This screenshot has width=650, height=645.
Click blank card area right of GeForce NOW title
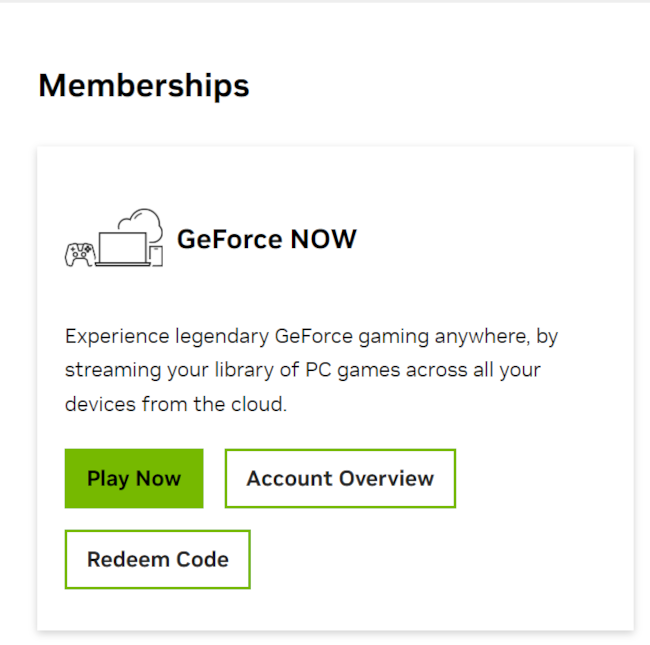(x=490, y=240)
